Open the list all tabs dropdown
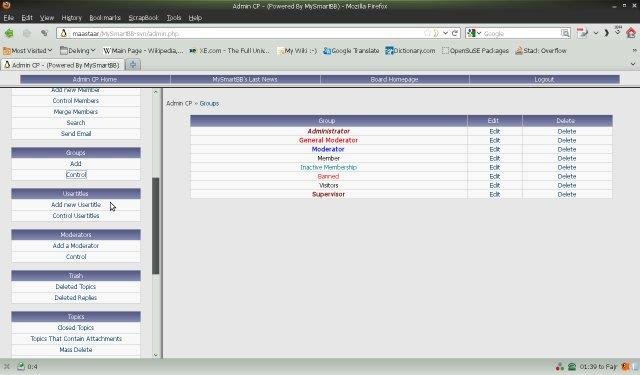640x375 pixels. tap(633, 64)
